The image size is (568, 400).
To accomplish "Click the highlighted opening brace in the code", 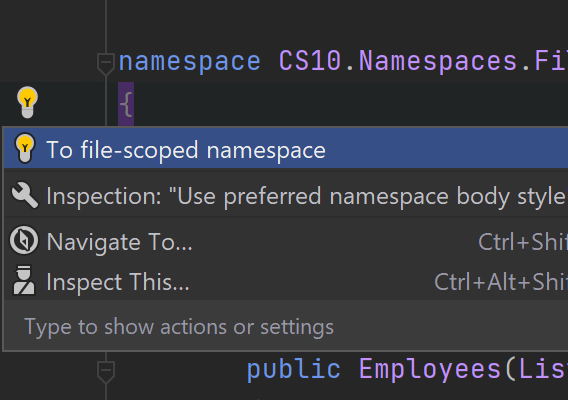I will coord(126,104).
